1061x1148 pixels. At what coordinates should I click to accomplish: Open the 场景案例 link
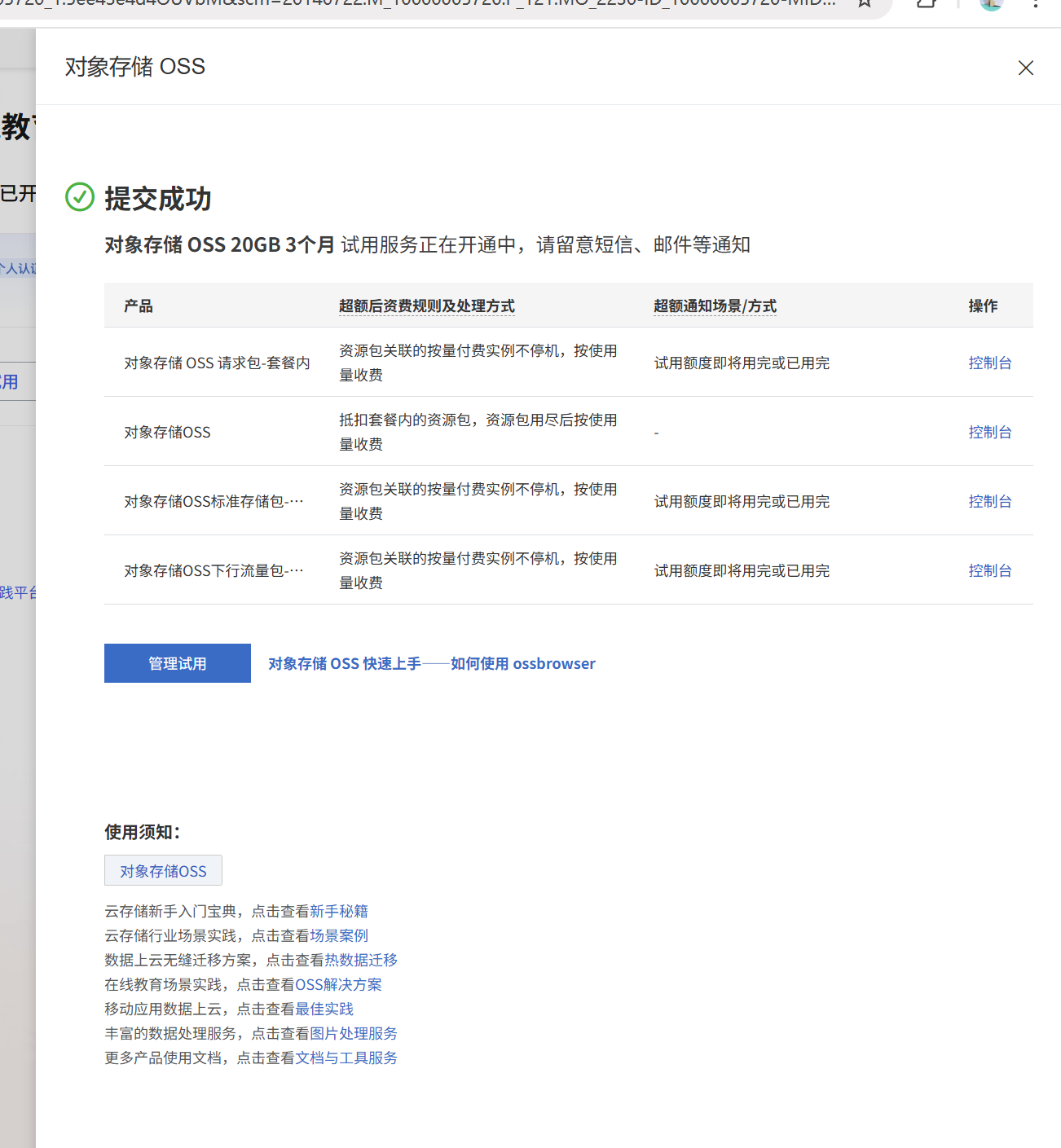(339, 935)
